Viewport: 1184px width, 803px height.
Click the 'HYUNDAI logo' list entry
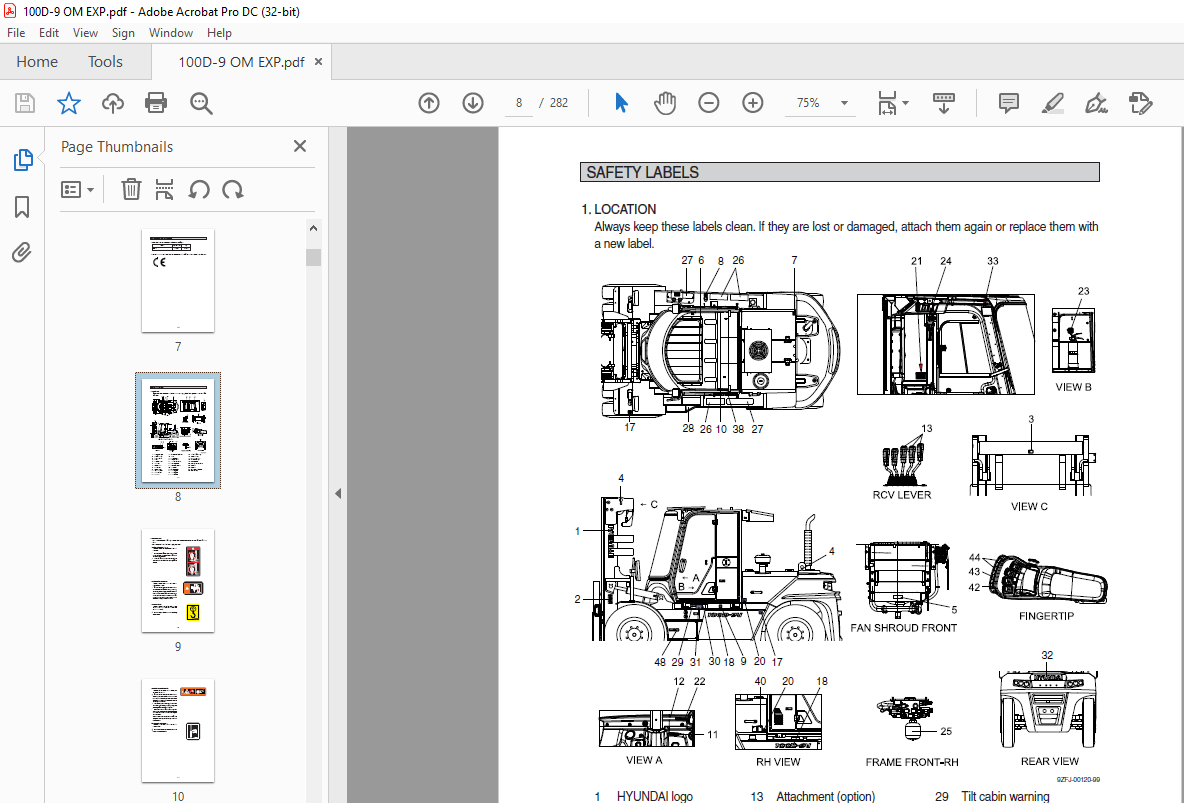point(654,796)
